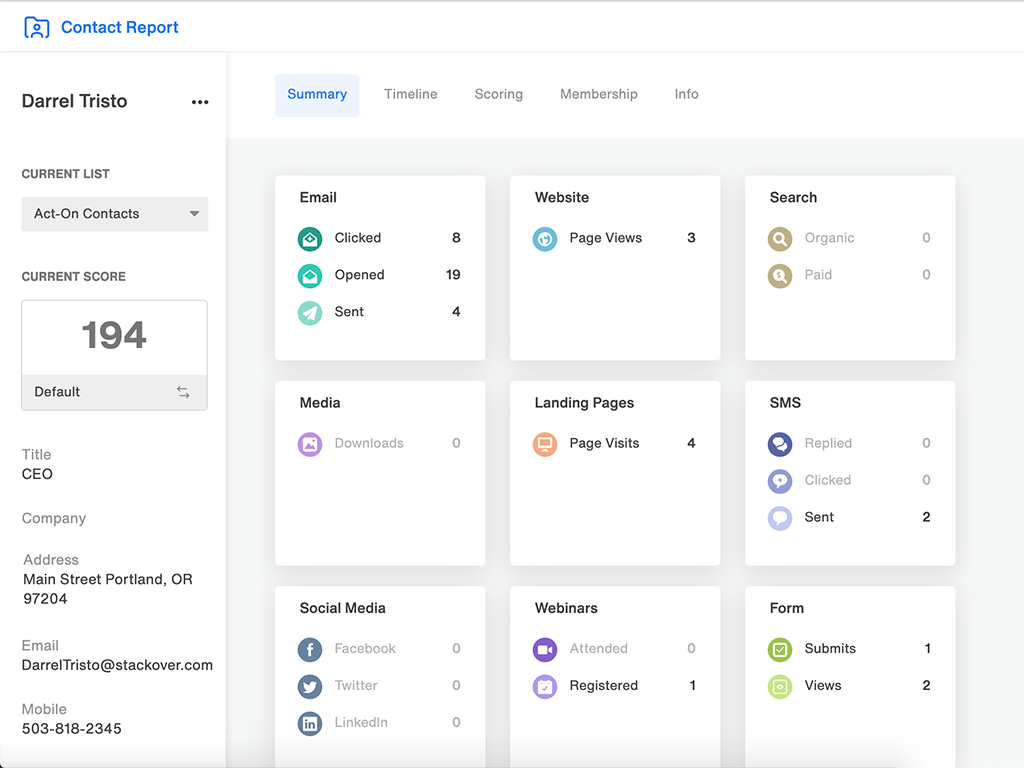Click the Contact Report title link

120,27
